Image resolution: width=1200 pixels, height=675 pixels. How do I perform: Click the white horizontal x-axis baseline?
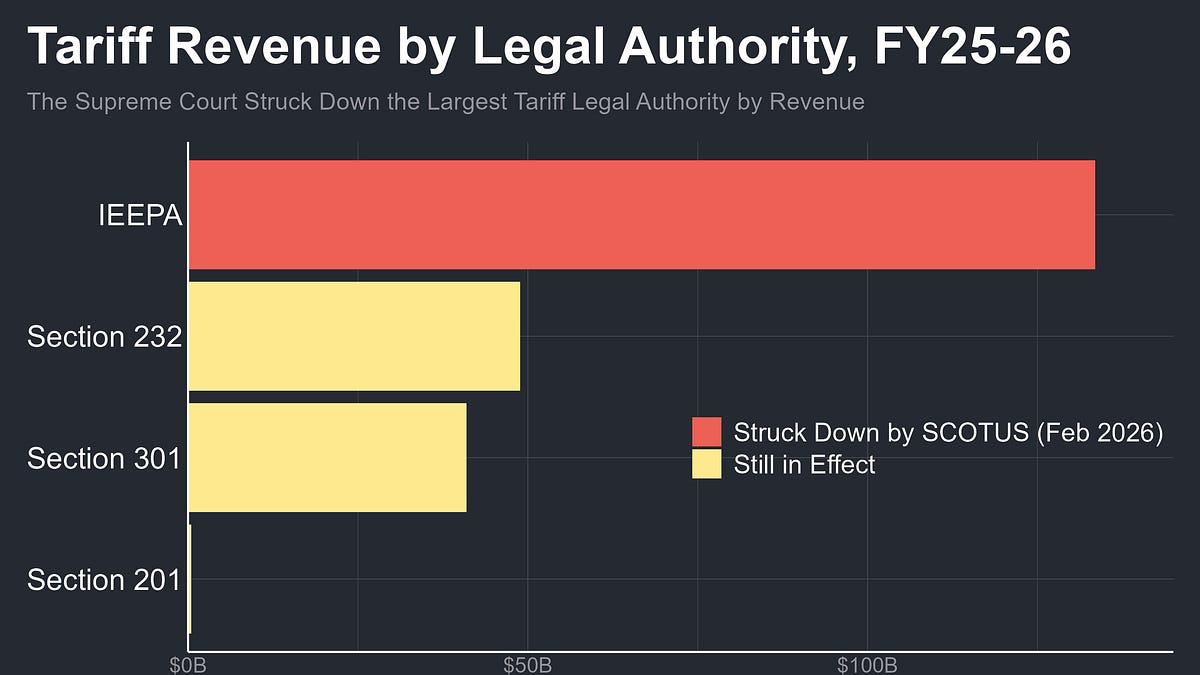click(680, 651)
